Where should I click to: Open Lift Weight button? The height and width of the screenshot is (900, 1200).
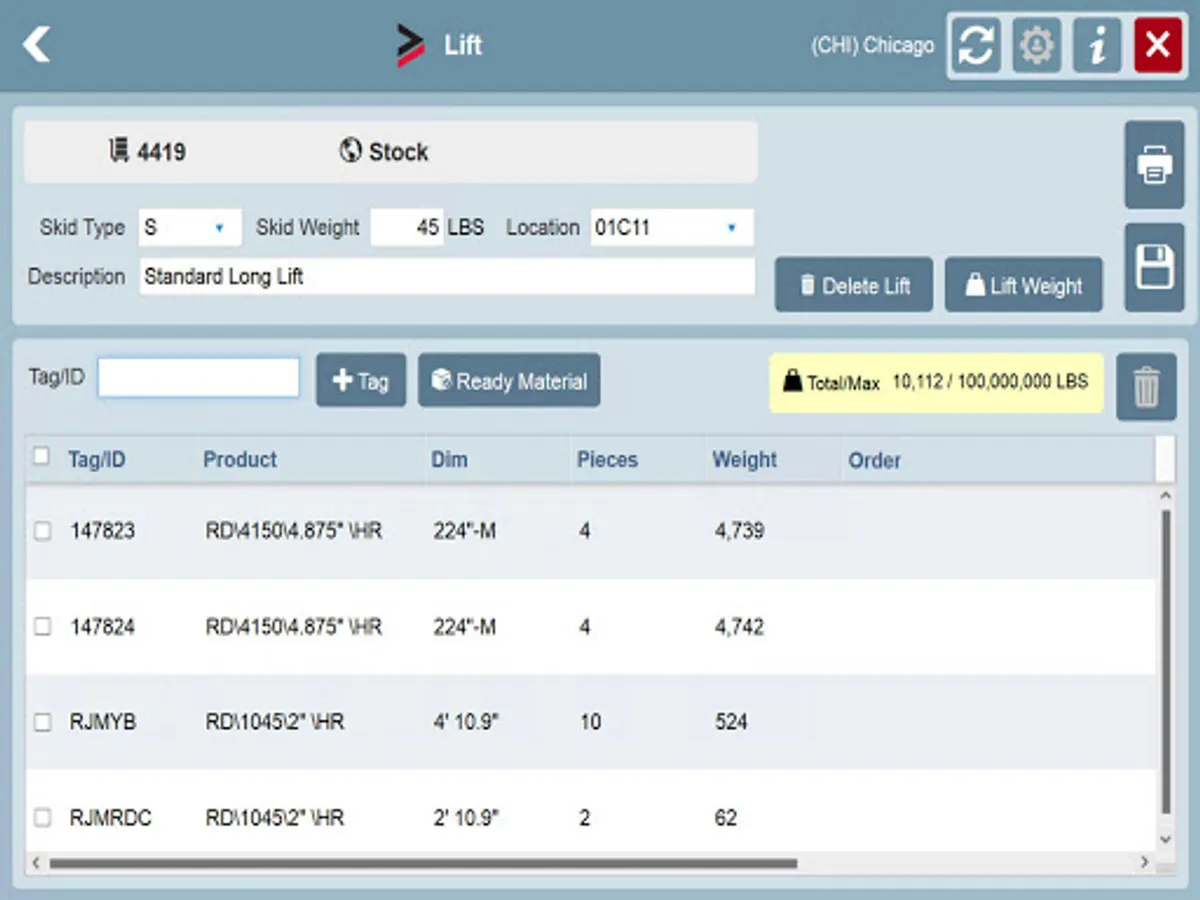click(x=1024, y=285)
